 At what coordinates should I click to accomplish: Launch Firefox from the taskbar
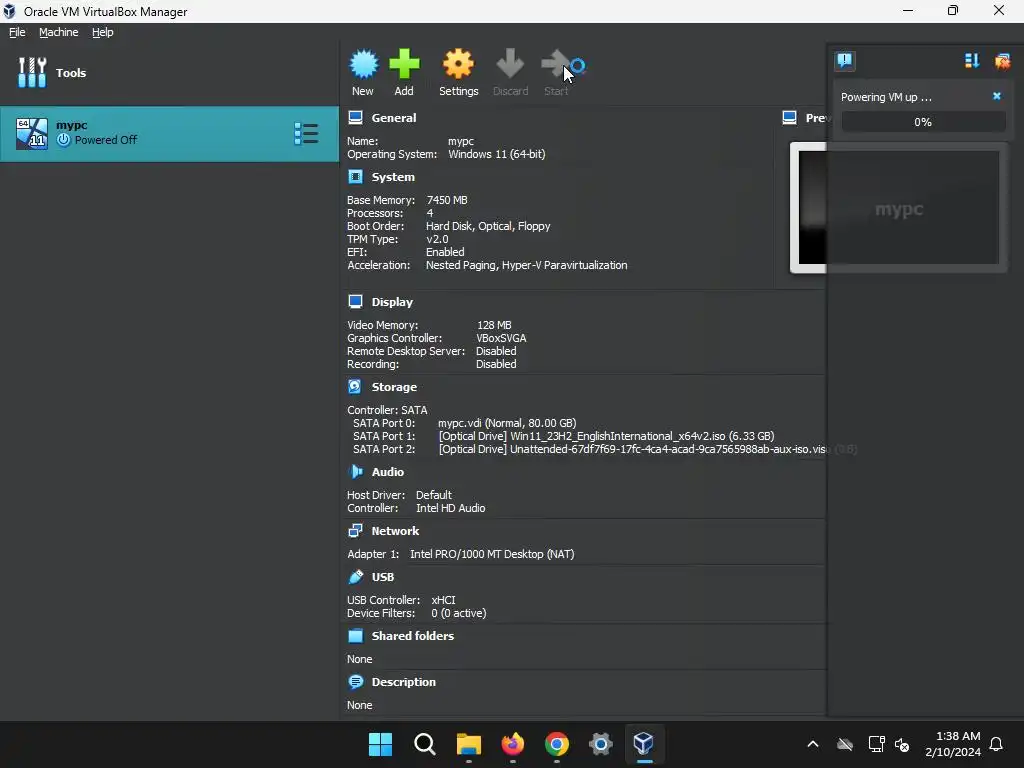click(x=513, y=744)
